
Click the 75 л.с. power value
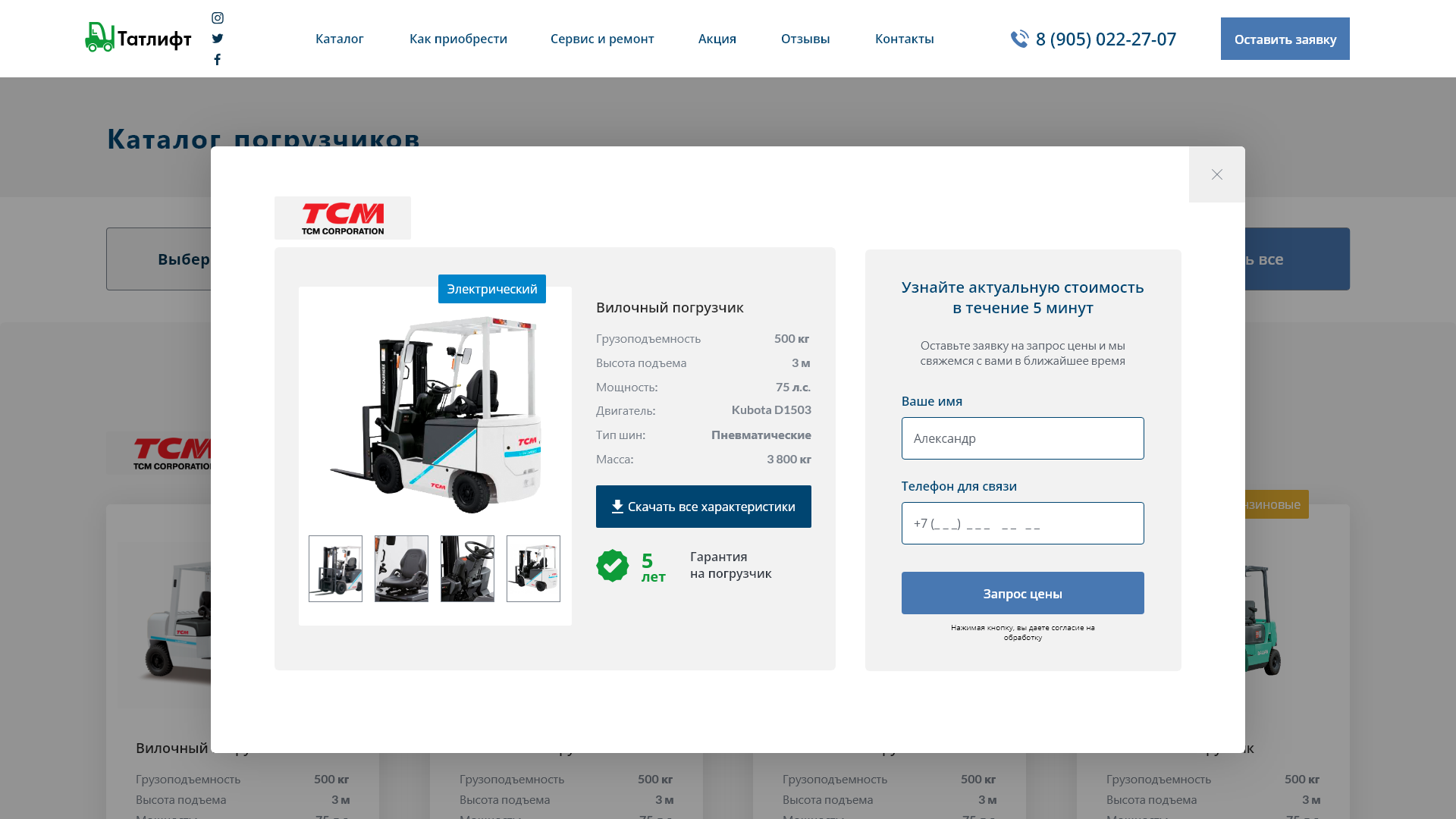(793, 387)
